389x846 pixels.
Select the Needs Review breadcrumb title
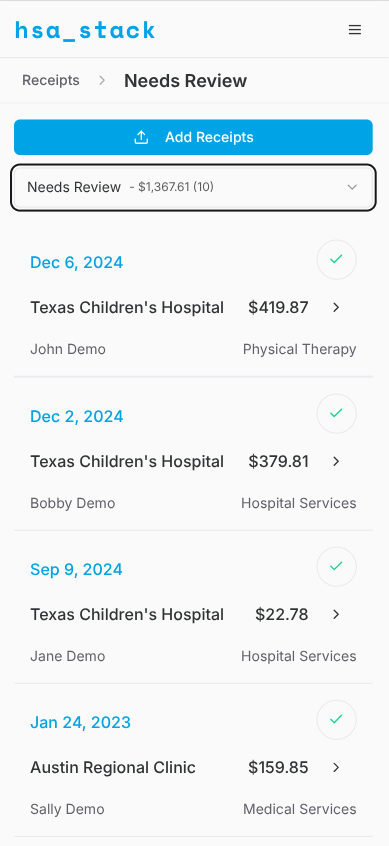coord(186,81)
